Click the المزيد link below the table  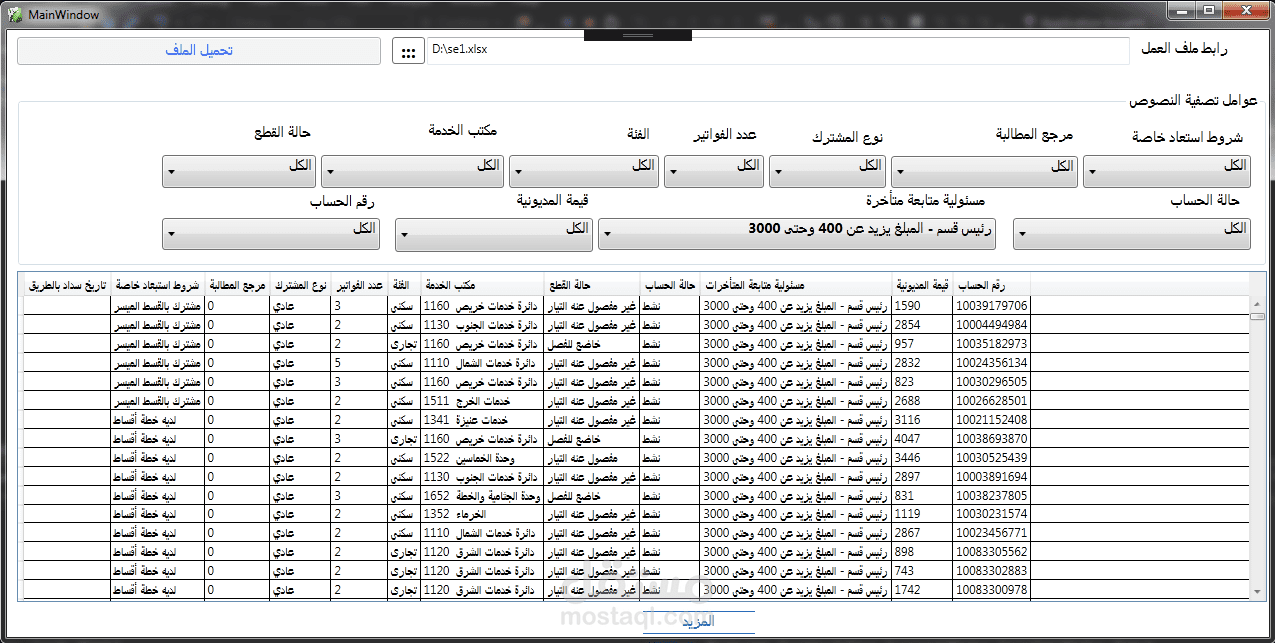(699, 622)
